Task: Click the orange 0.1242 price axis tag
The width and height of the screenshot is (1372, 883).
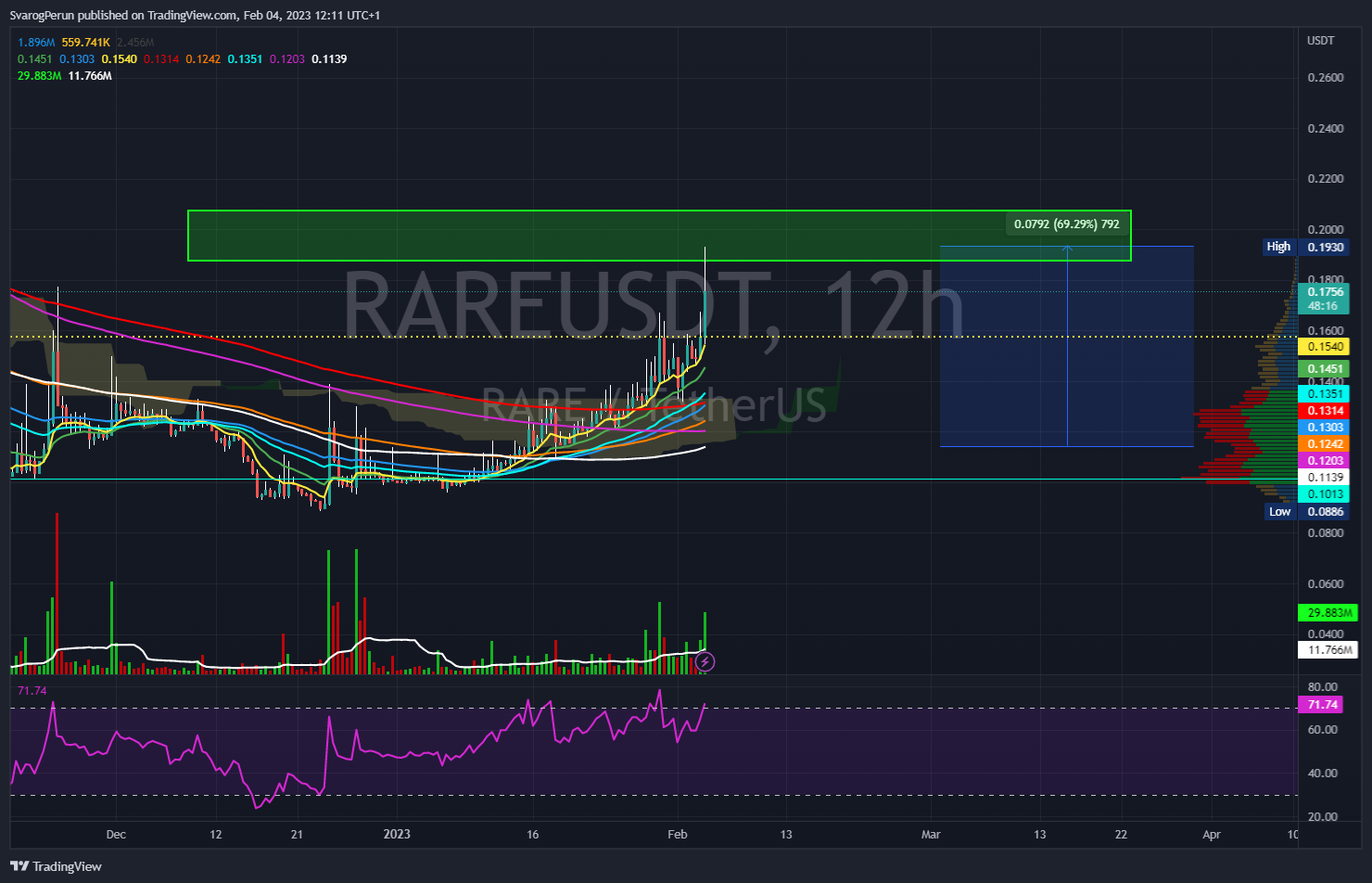Action: pyautogui.click(x=1324, y=444)
